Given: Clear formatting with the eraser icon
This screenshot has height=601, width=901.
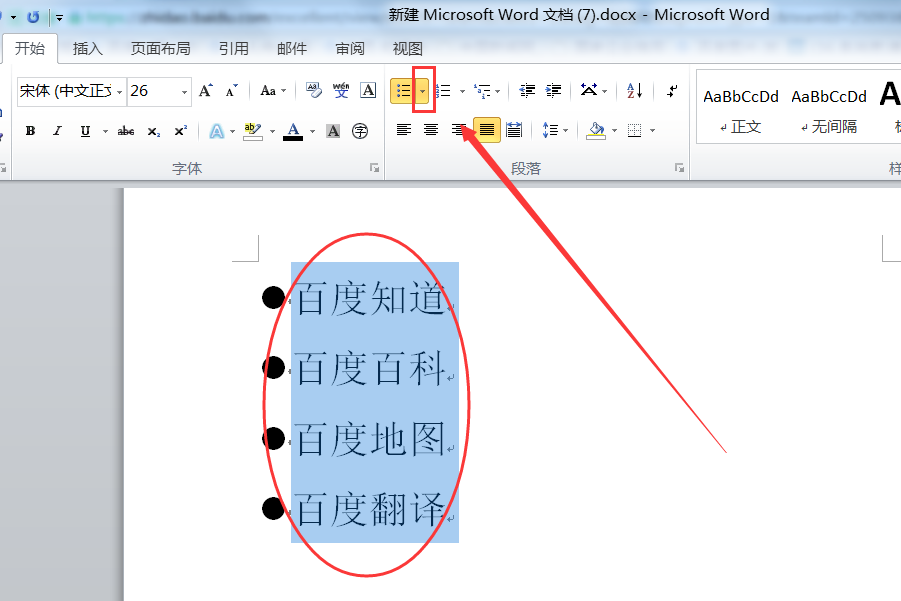Looking at the screenshot, I should pos(314,90).
